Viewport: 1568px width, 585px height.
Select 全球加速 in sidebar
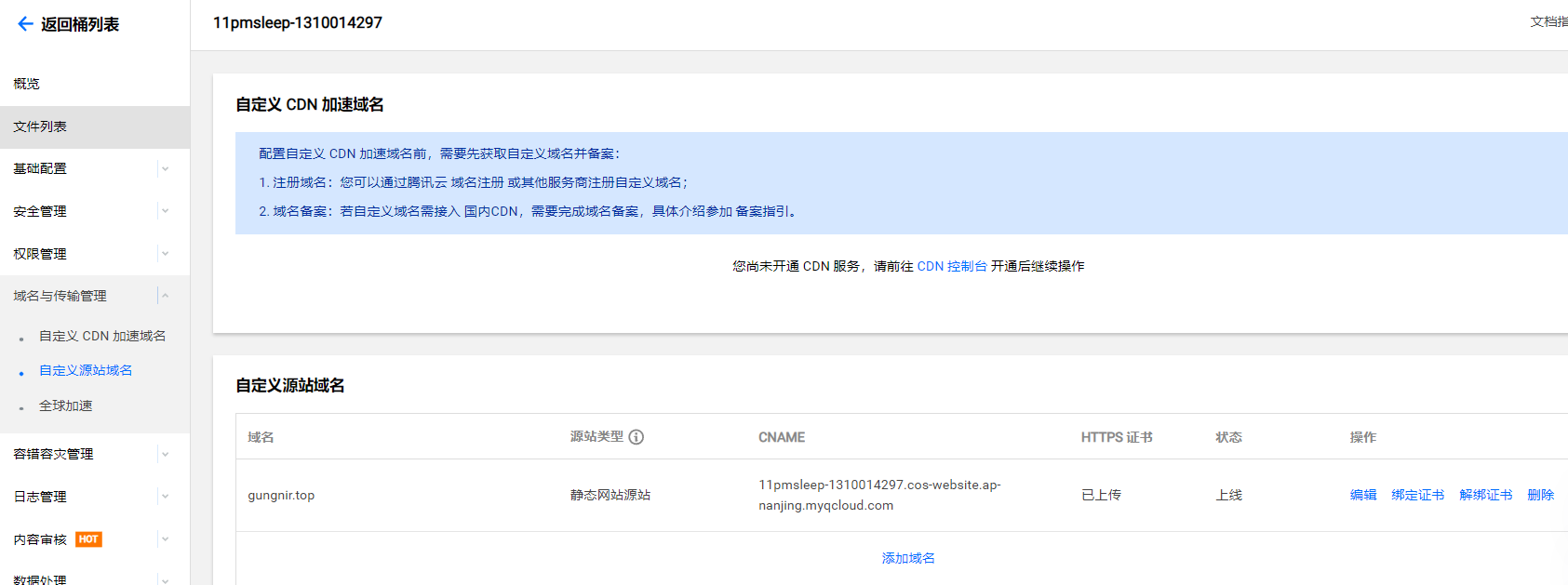point(66,406)
